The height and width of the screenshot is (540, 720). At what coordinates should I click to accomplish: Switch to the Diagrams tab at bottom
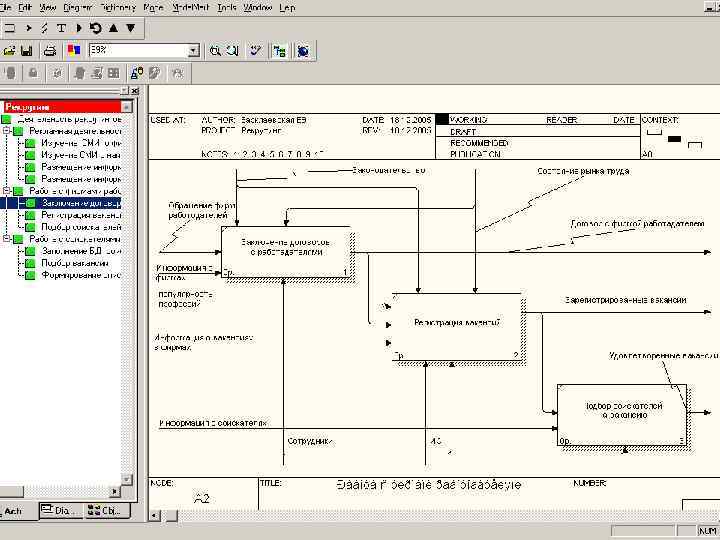pos(59,511)
